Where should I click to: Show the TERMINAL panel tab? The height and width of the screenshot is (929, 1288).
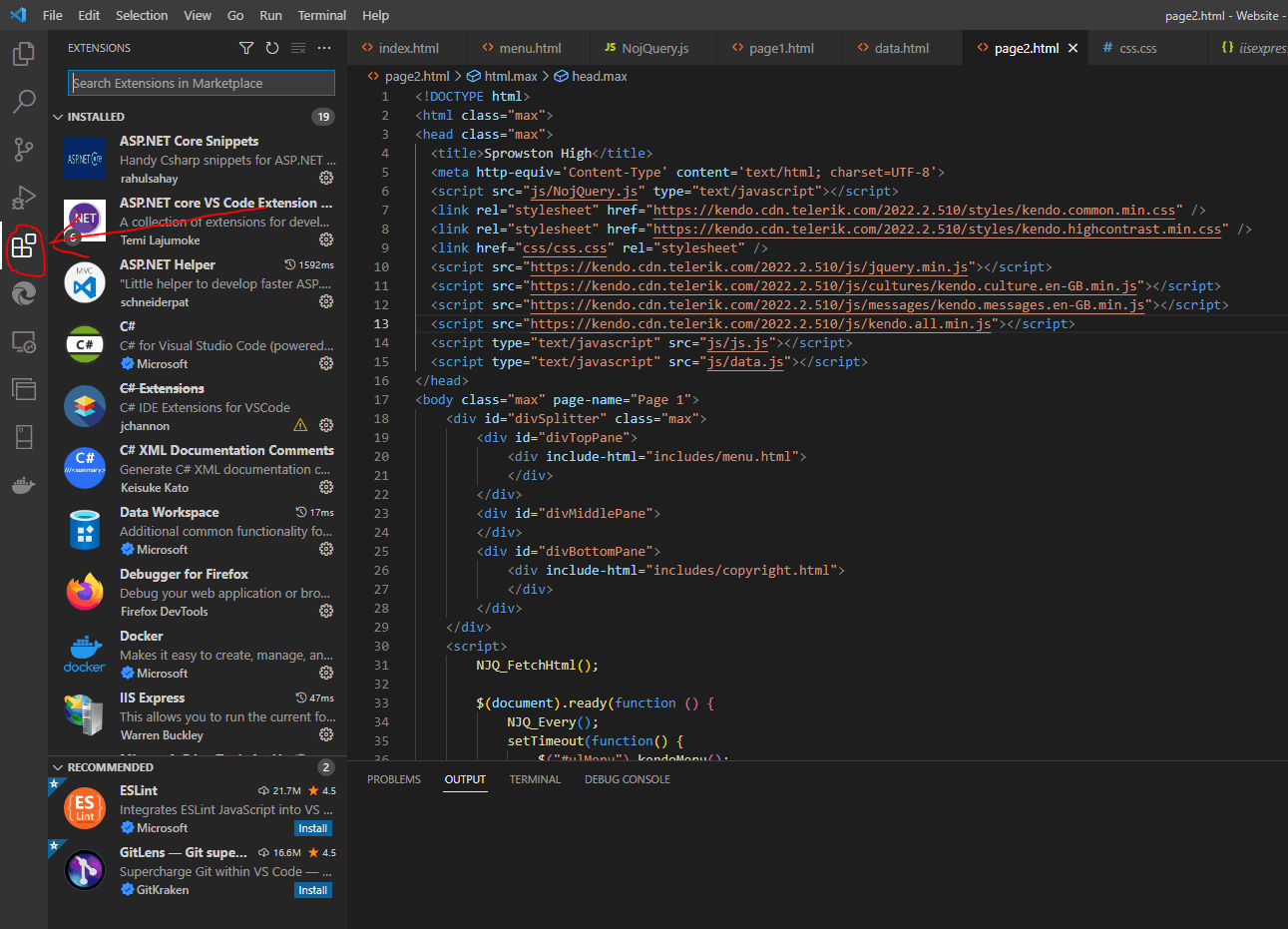[535, 779]
